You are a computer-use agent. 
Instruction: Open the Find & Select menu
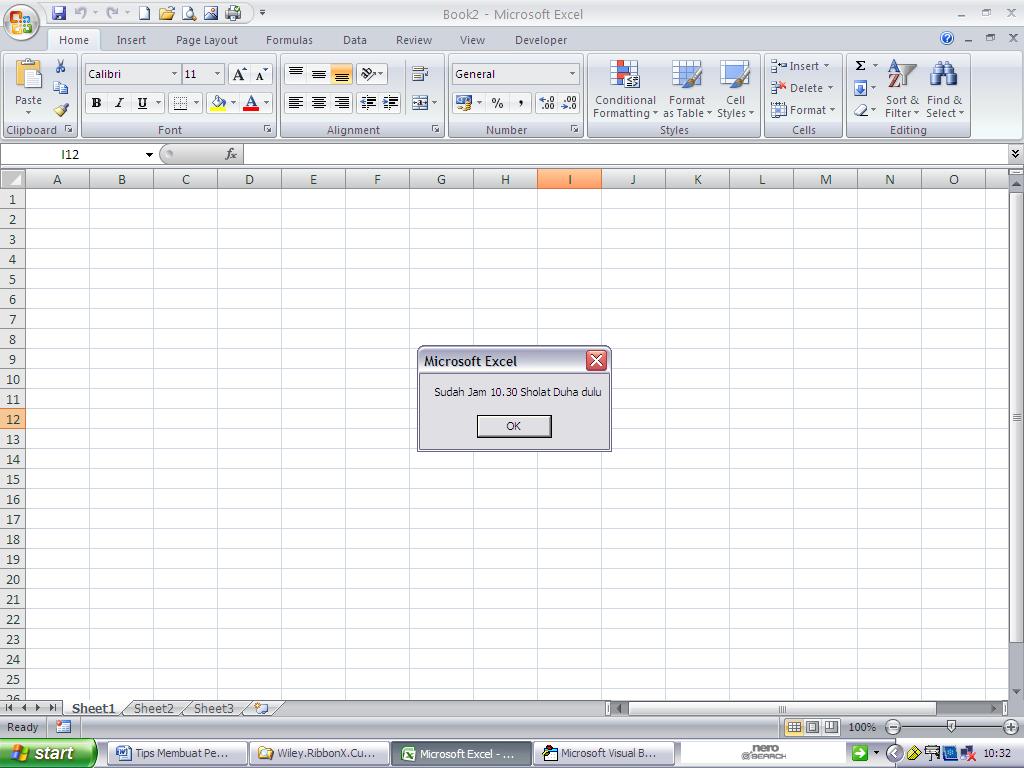pos(944,89)
